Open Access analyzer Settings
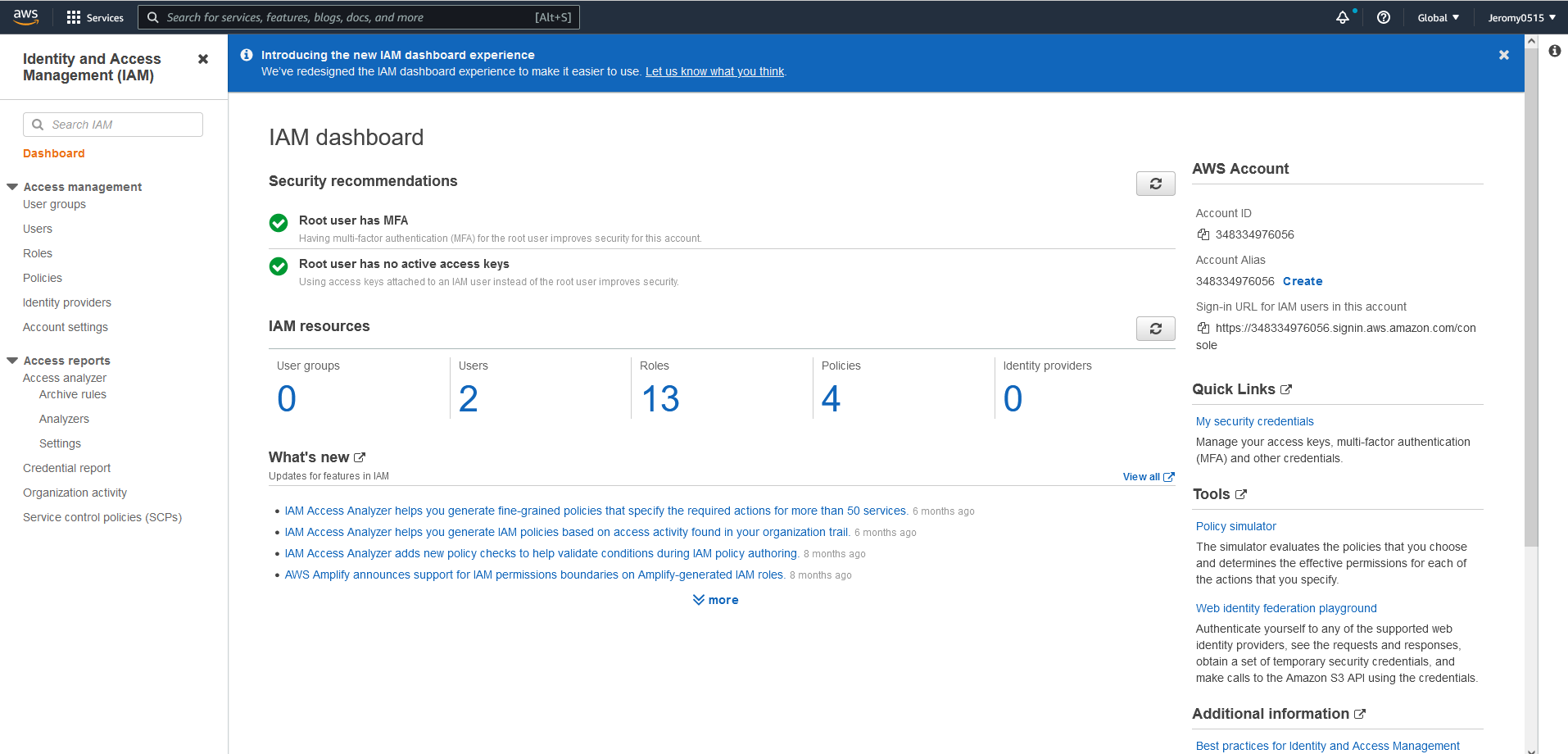The image size is (1568, 754). click(60, 443)
